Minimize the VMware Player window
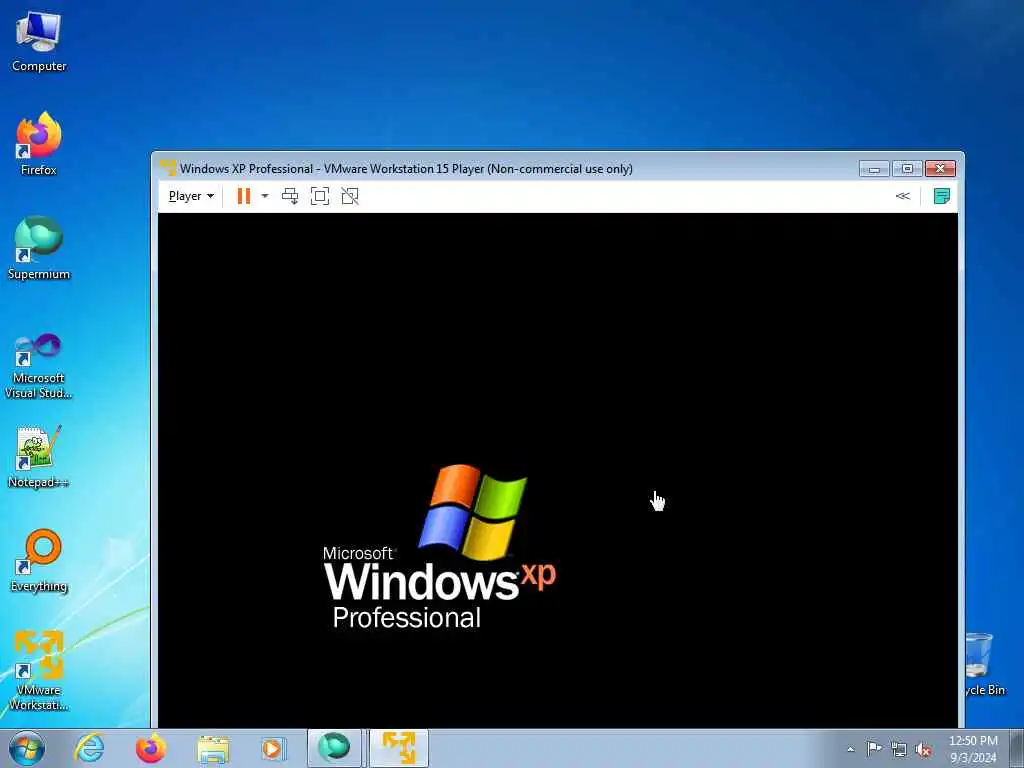 point(874,168)
